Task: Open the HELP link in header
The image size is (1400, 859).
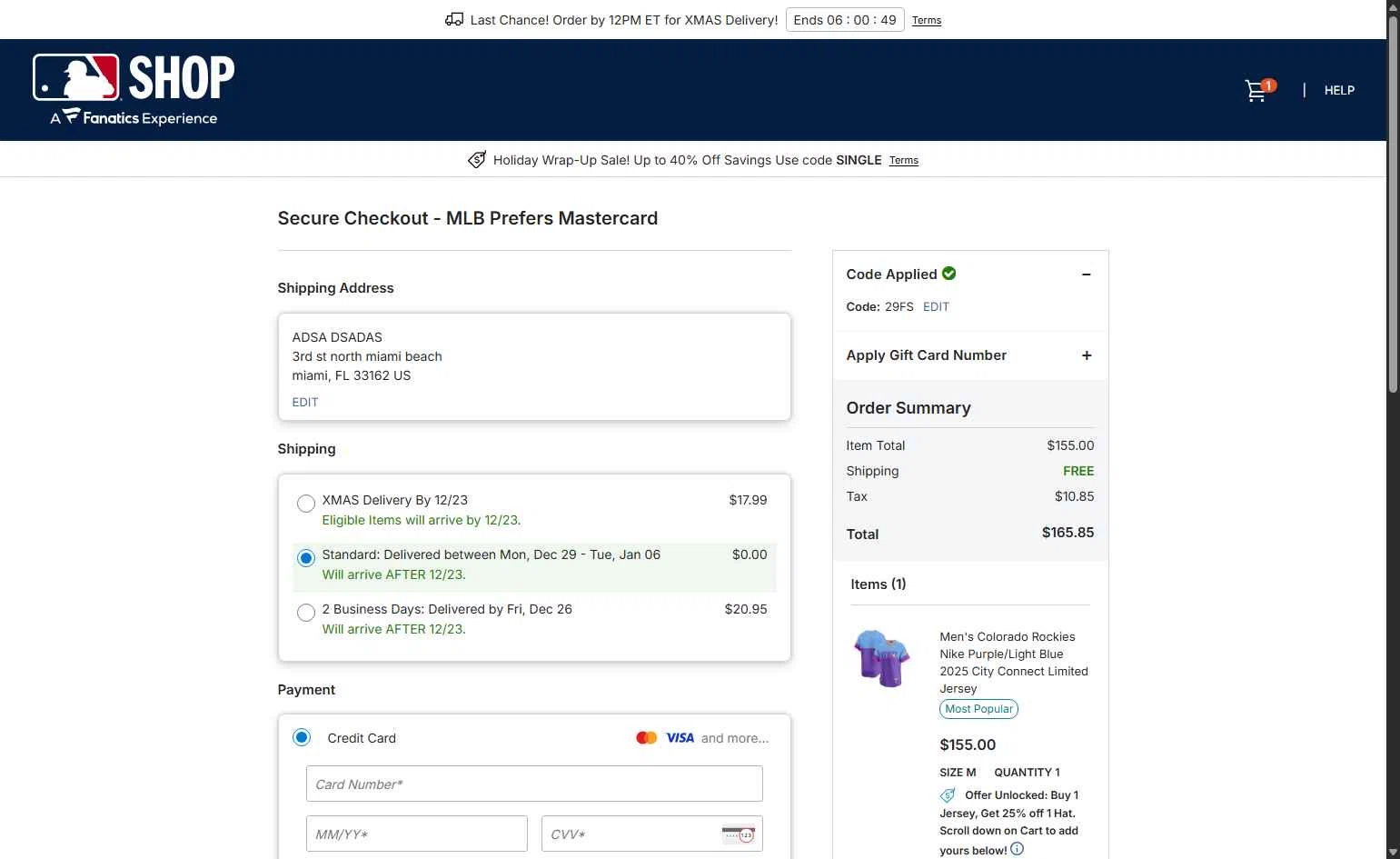Action: coord(1339,90)
